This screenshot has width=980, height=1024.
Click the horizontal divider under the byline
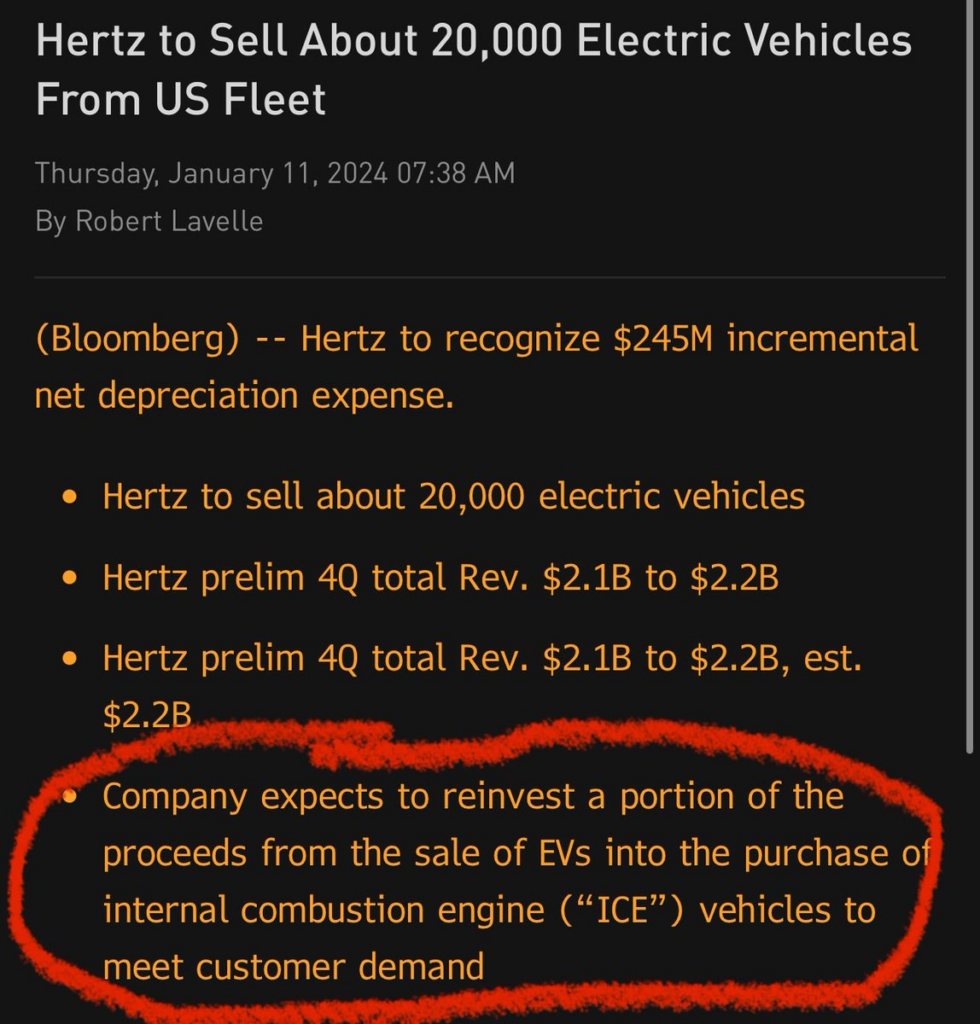[489, 277]
